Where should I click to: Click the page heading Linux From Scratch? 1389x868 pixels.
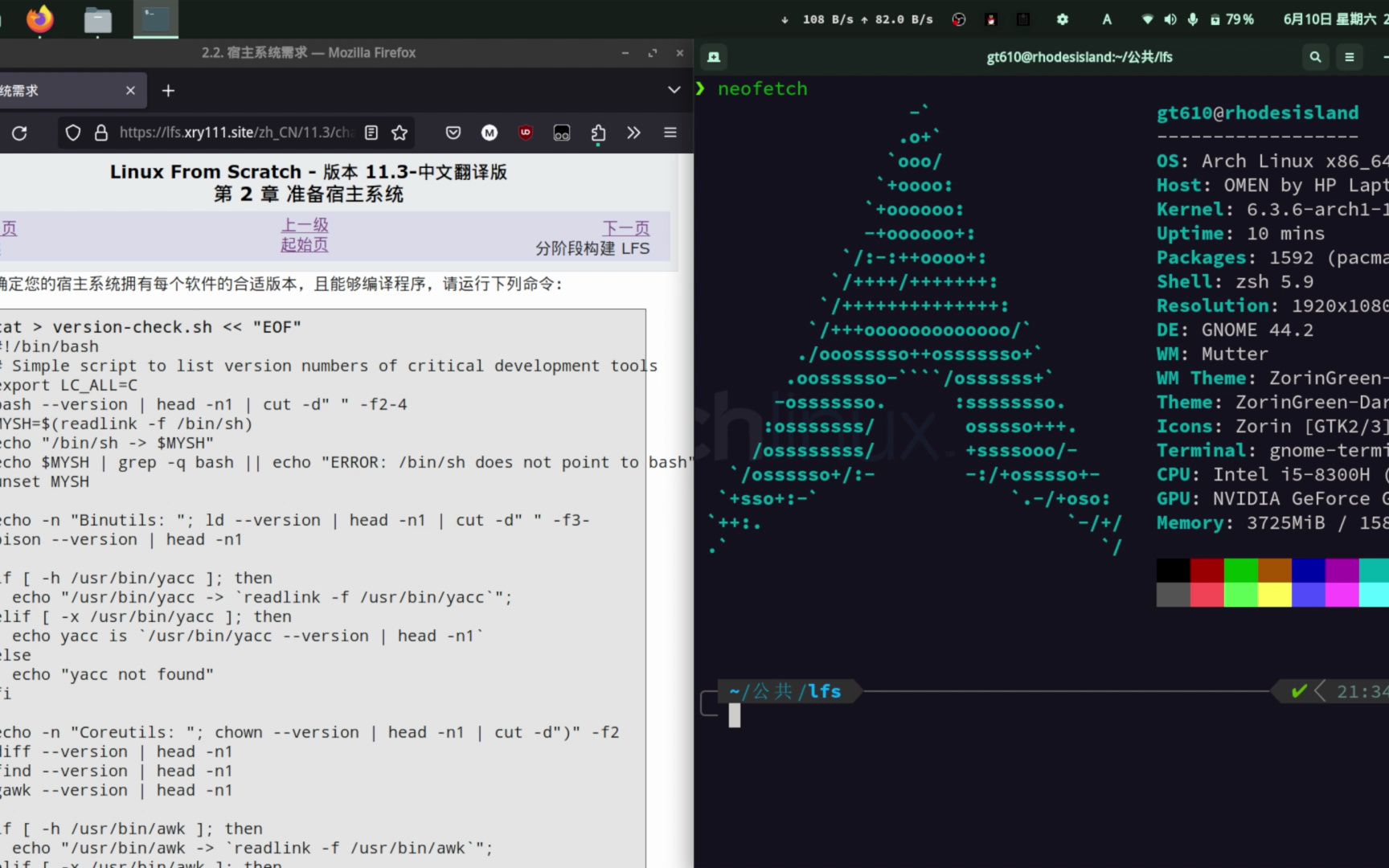tap(309, 172)
